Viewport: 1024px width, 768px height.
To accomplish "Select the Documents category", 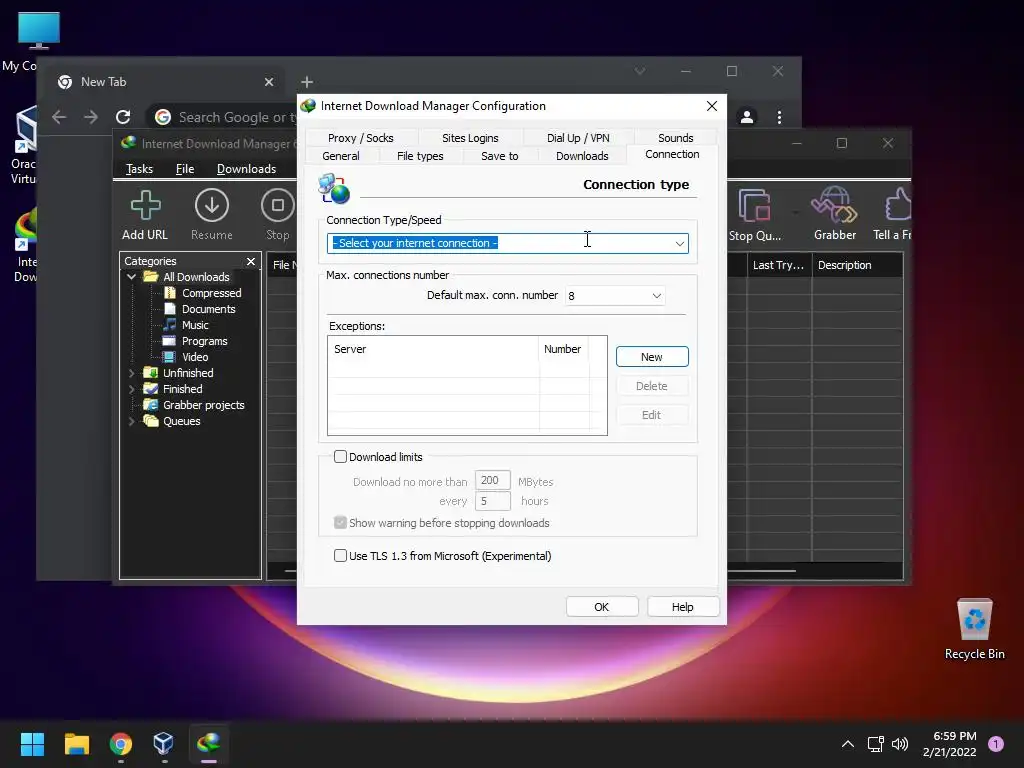I will point(208,309).
